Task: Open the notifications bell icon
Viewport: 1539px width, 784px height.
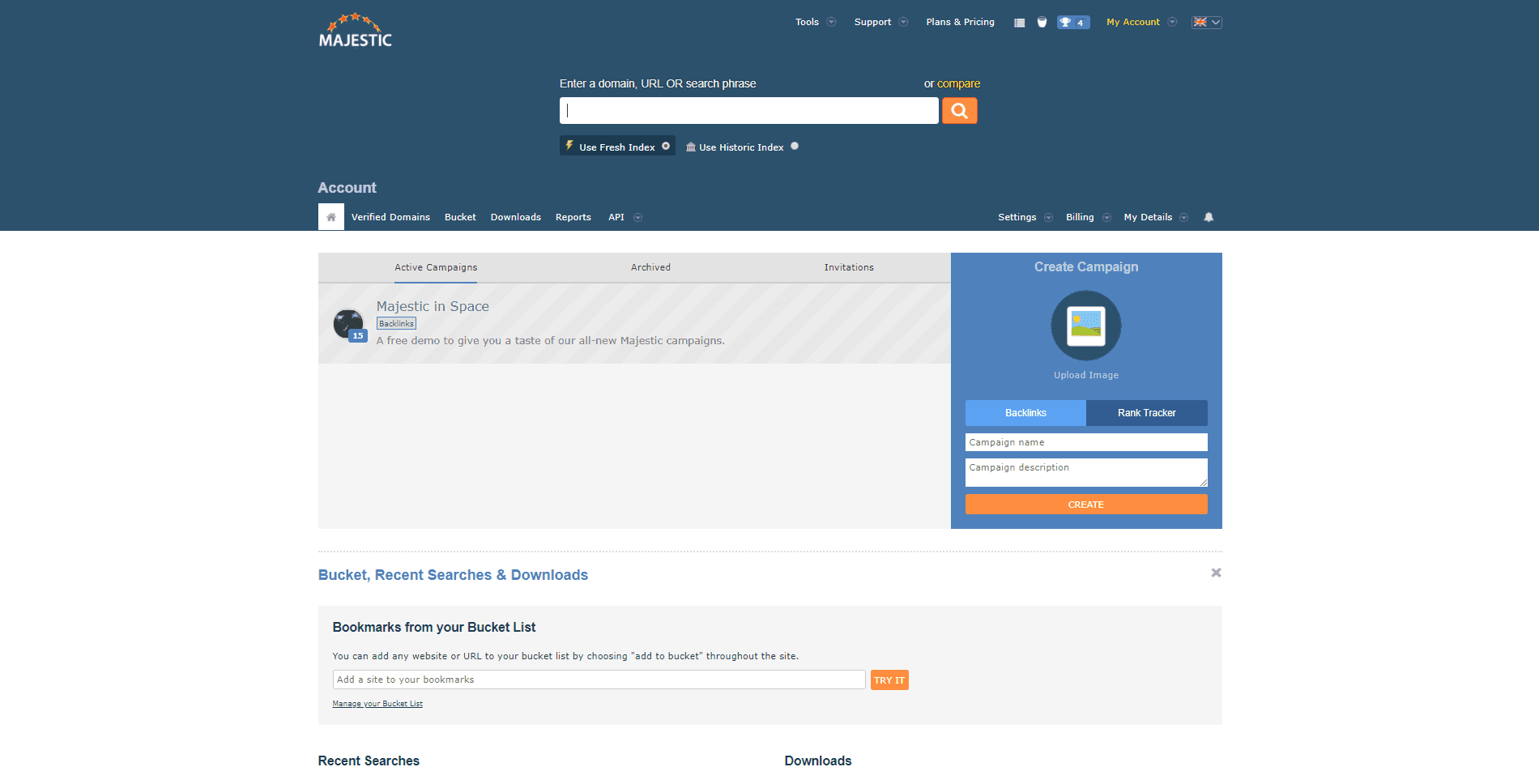Action: 1209,217
